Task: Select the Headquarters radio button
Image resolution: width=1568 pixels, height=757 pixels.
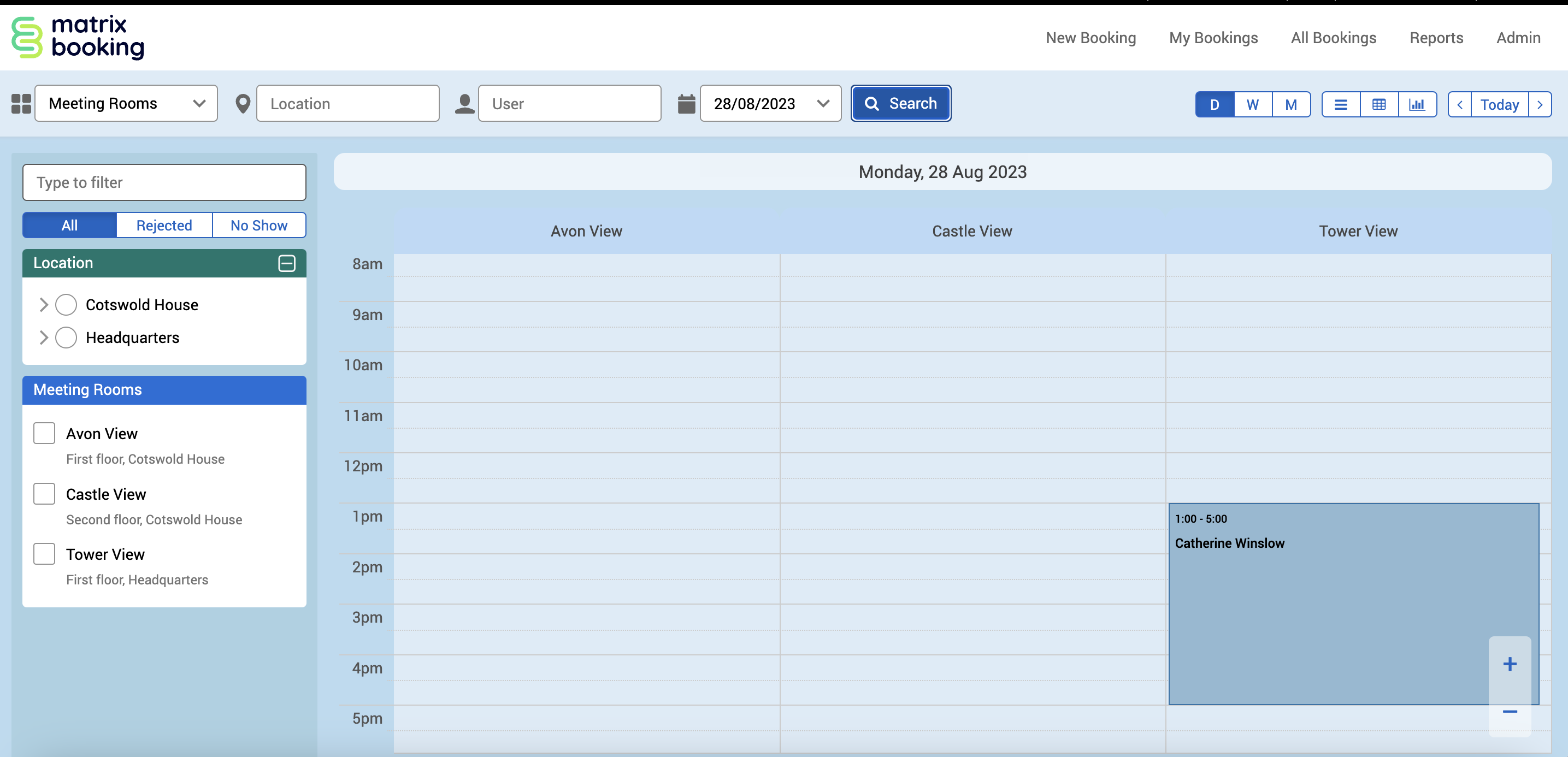Action: click(66, 337)
